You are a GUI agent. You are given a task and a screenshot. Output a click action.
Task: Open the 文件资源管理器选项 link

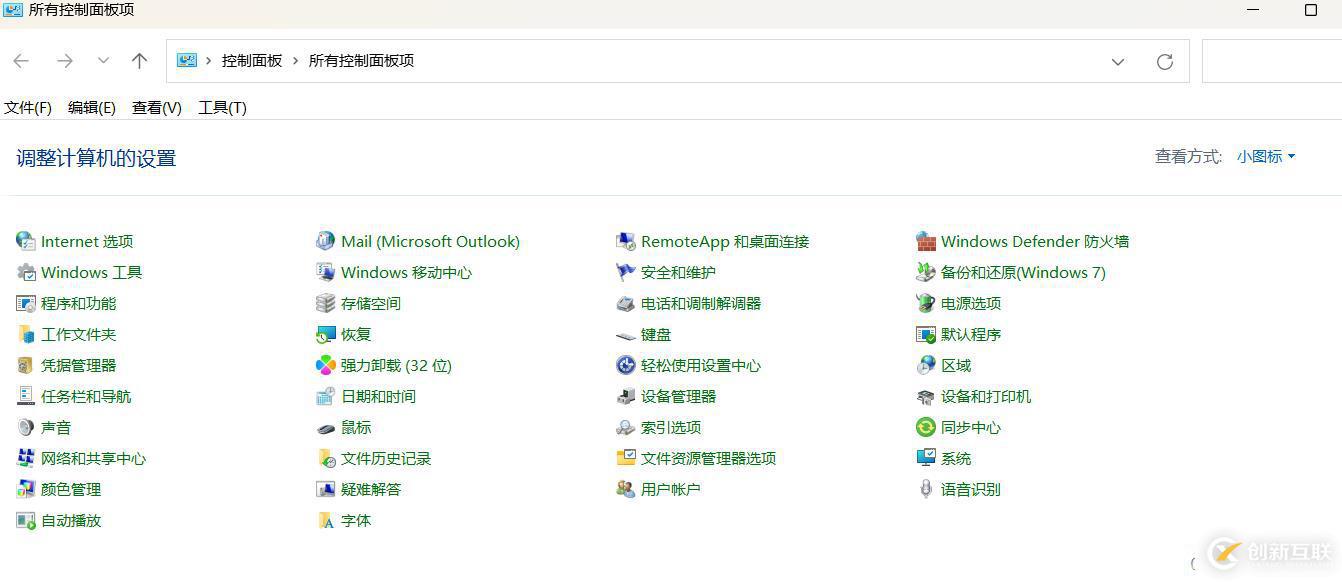(x=709, y=458)
